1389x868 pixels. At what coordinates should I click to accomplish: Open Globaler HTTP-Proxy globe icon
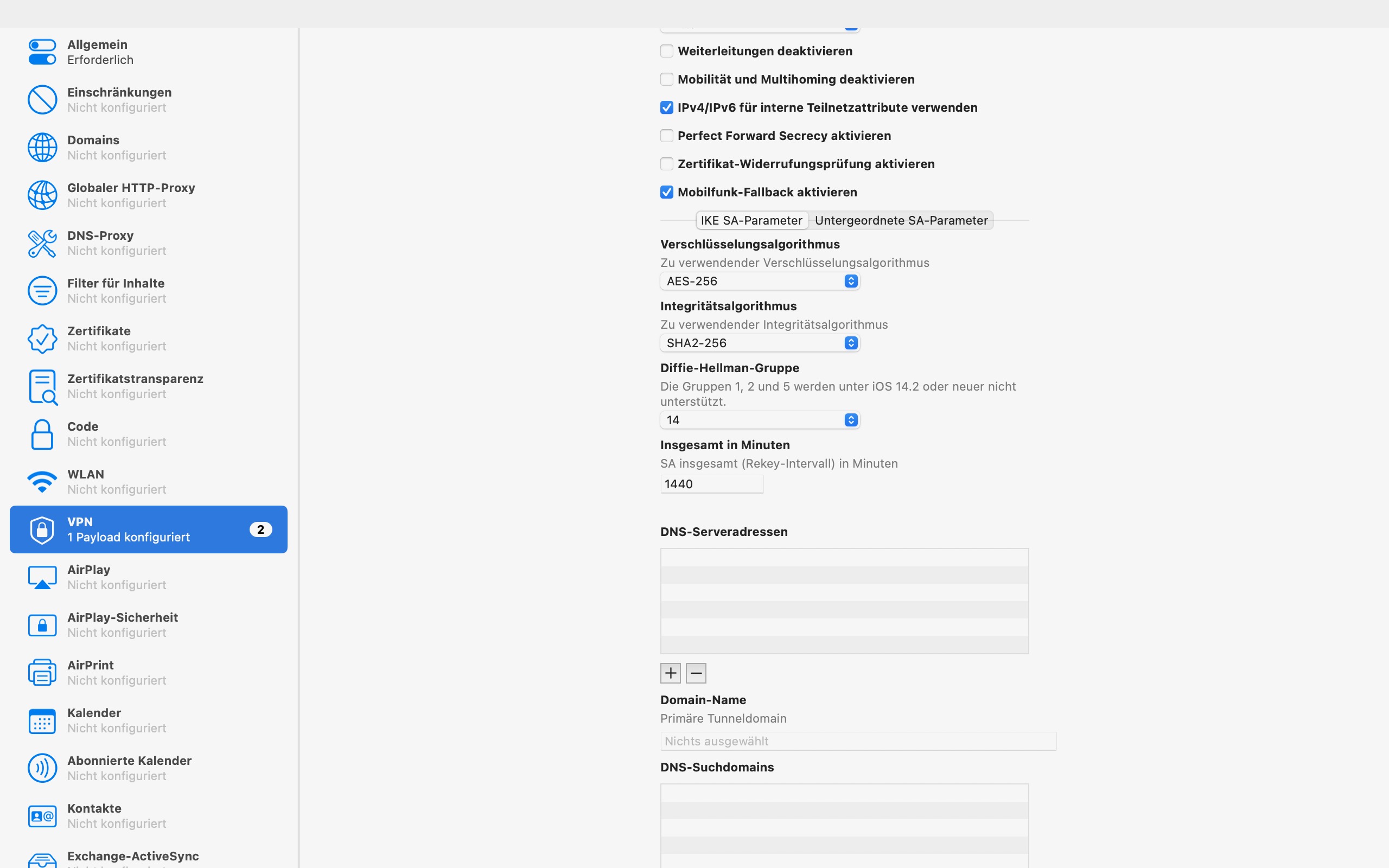pyautogui.click(x=42, y=195)
